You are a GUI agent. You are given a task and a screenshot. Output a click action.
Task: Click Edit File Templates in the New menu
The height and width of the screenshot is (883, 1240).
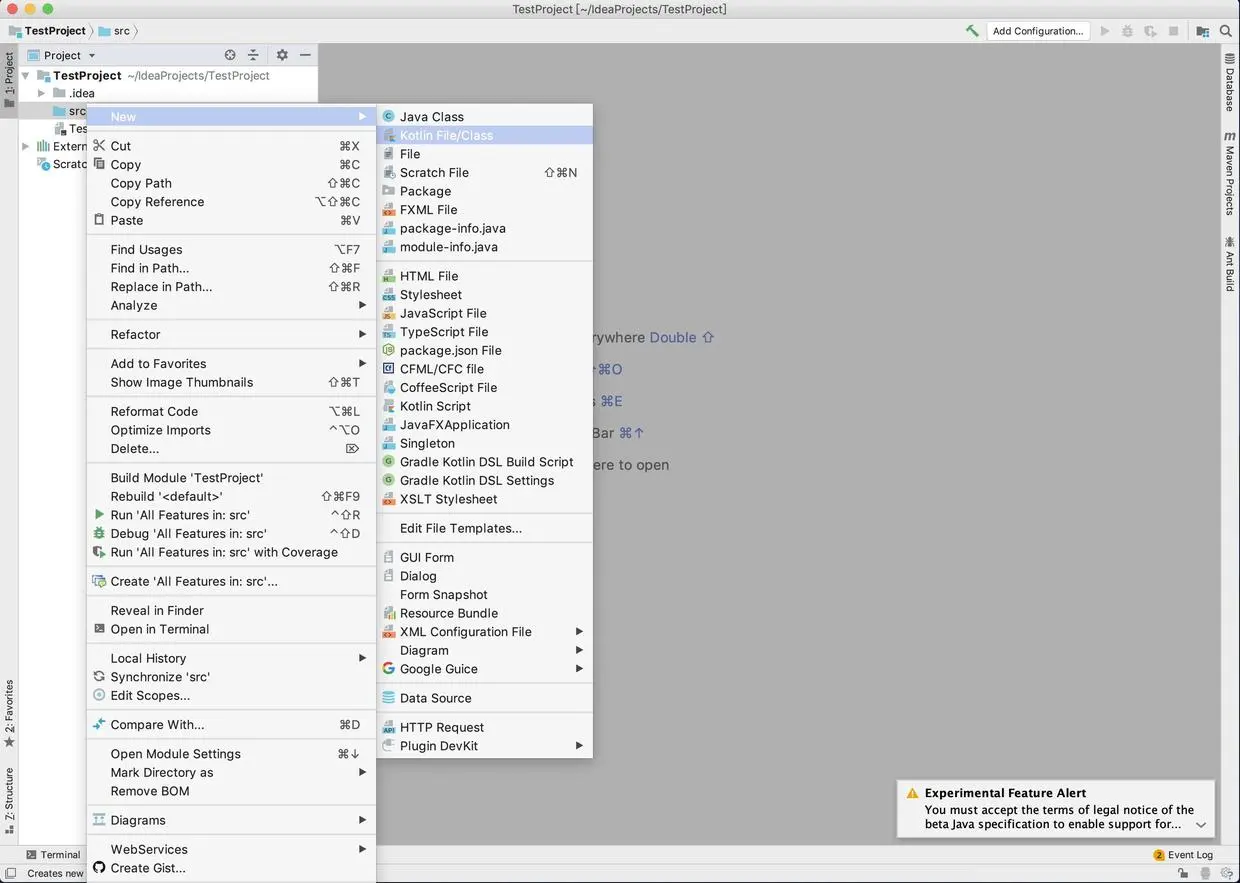[461, 528]
